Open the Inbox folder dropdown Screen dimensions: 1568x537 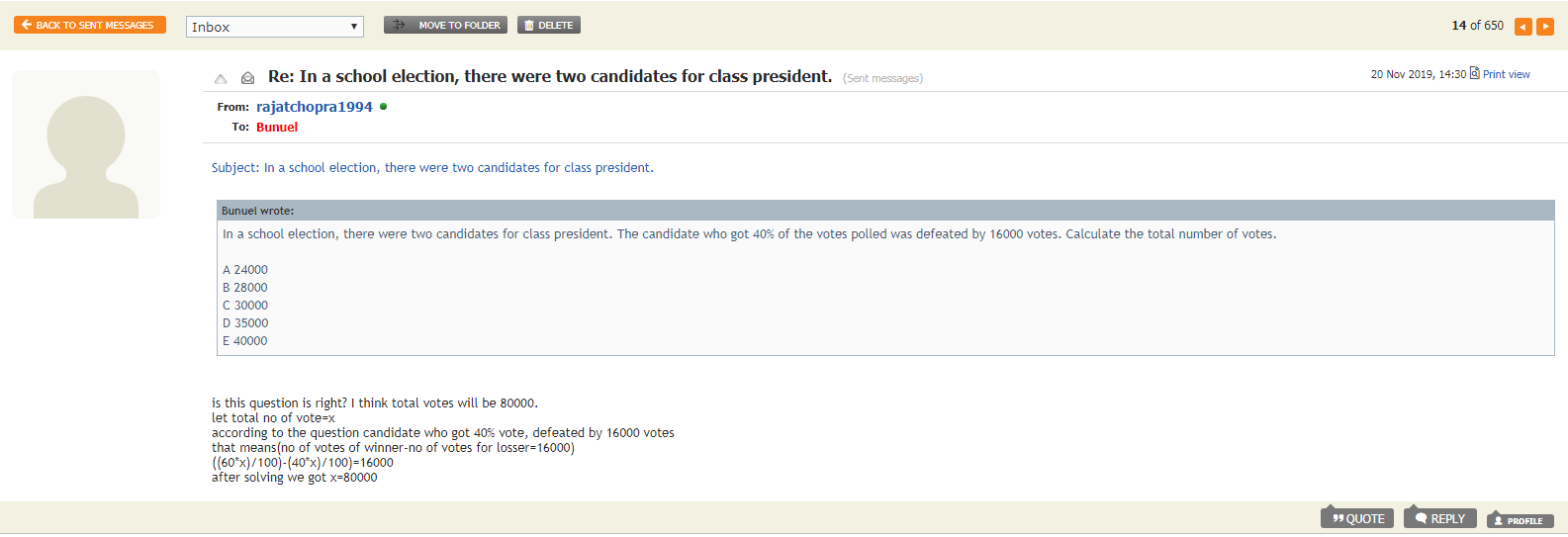(x=275, y=27)
